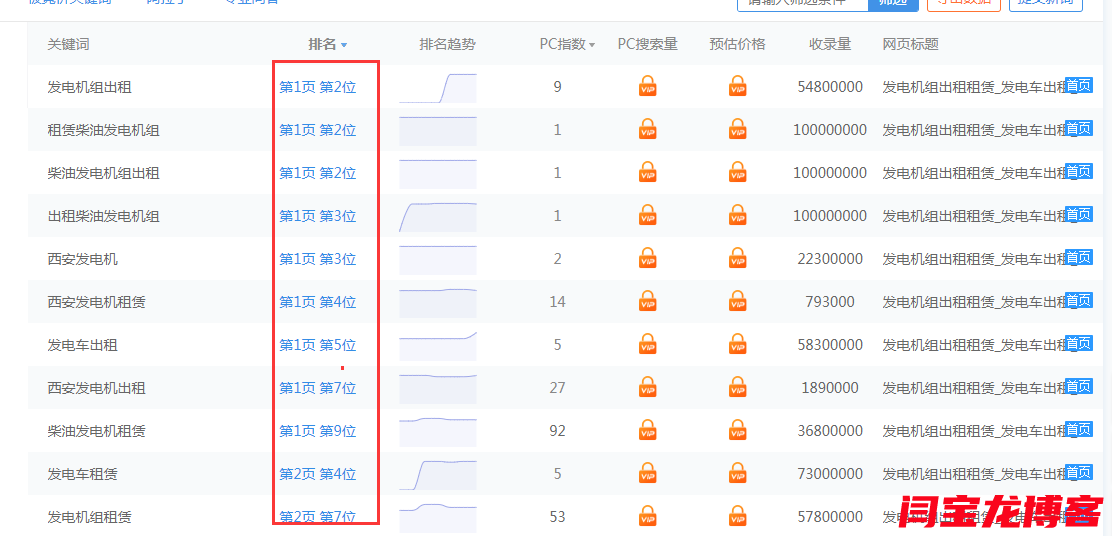This screenshot has height=536, width=1112.
Task: Click the 网页标题 column header
Action: point(911,44)
